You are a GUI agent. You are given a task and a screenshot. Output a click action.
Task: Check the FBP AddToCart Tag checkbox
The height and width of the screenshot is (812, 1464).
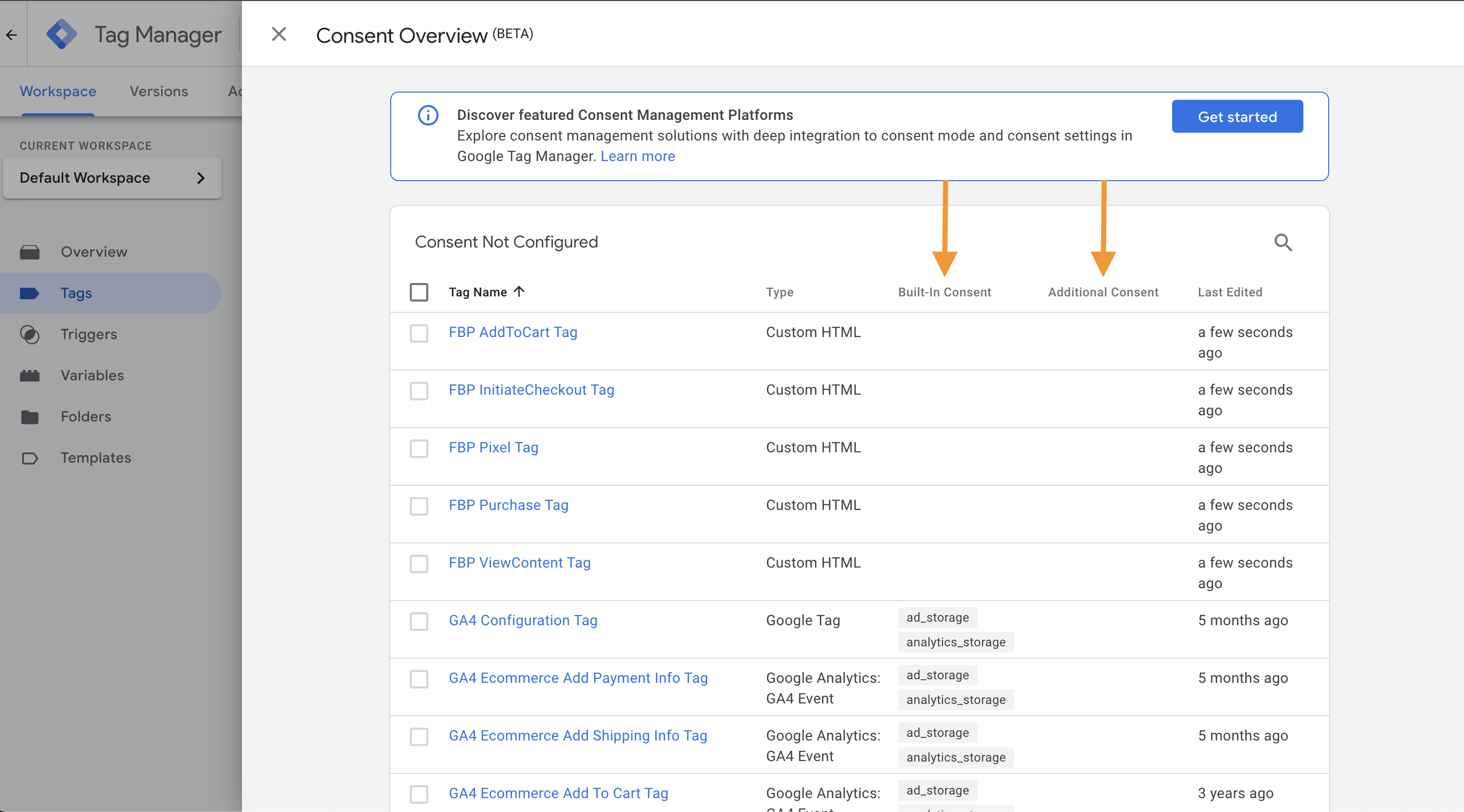419,333
